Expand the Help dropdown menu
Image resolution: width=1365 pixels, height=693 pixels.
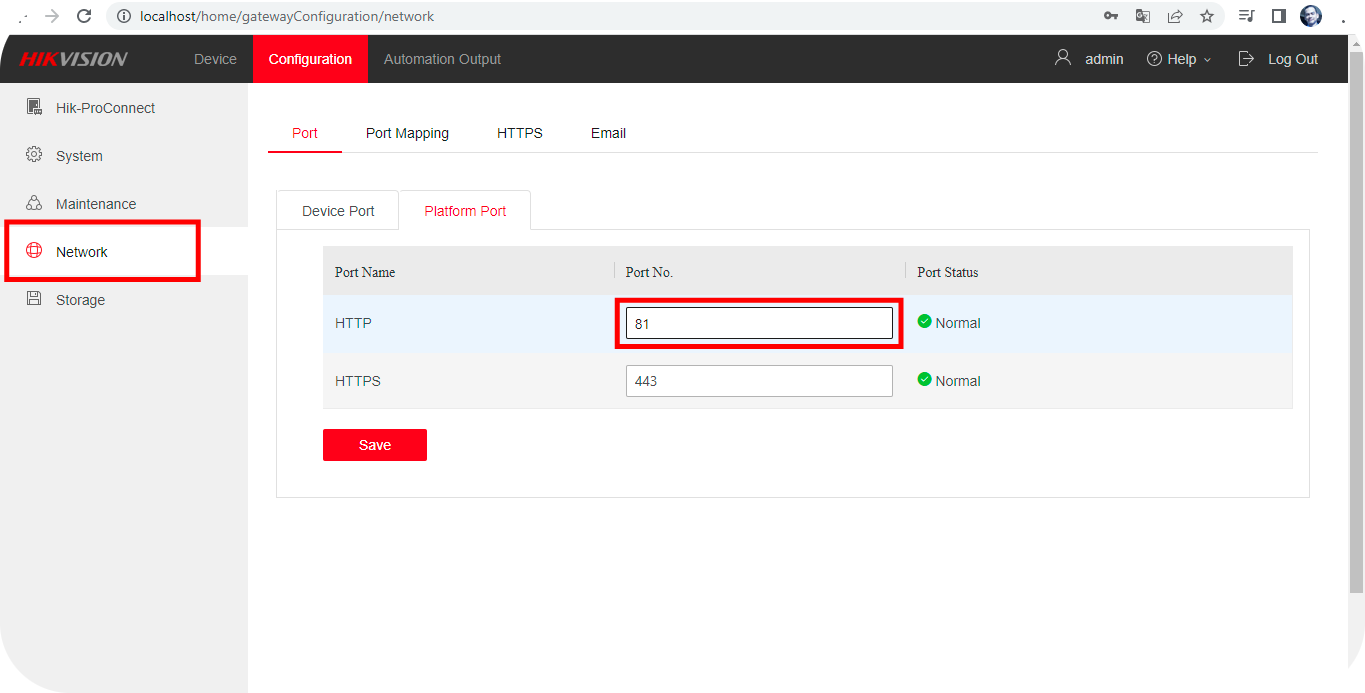[1180, 59]
